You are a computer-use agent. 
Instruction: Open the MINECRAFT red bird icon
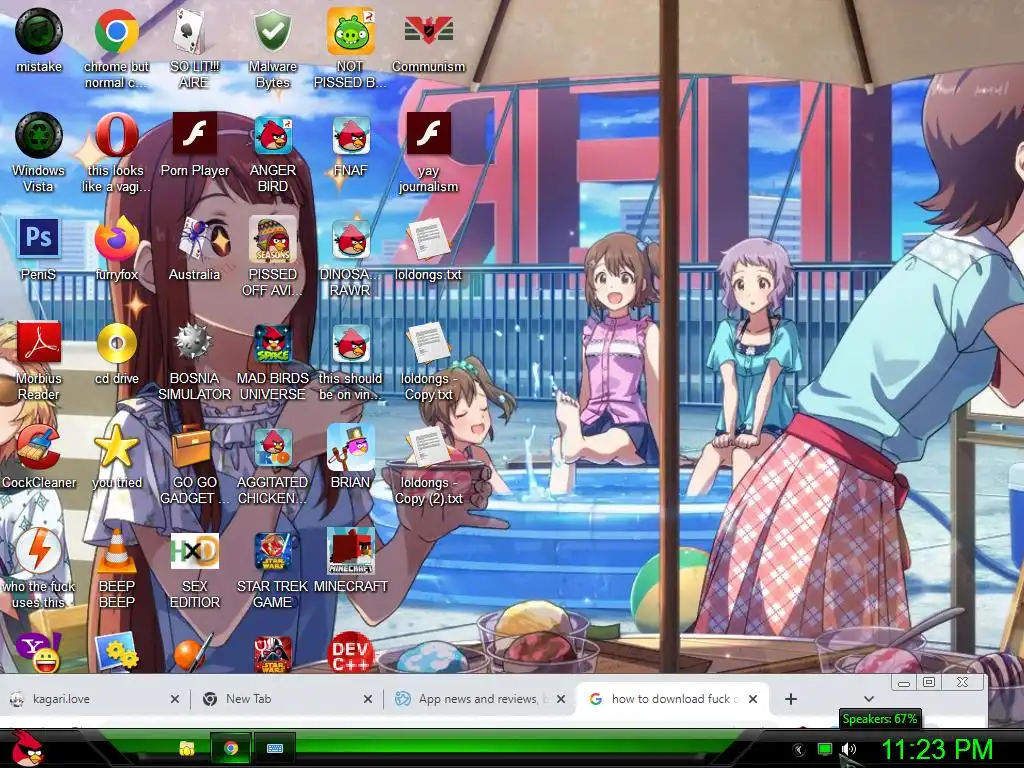point(350,560)
